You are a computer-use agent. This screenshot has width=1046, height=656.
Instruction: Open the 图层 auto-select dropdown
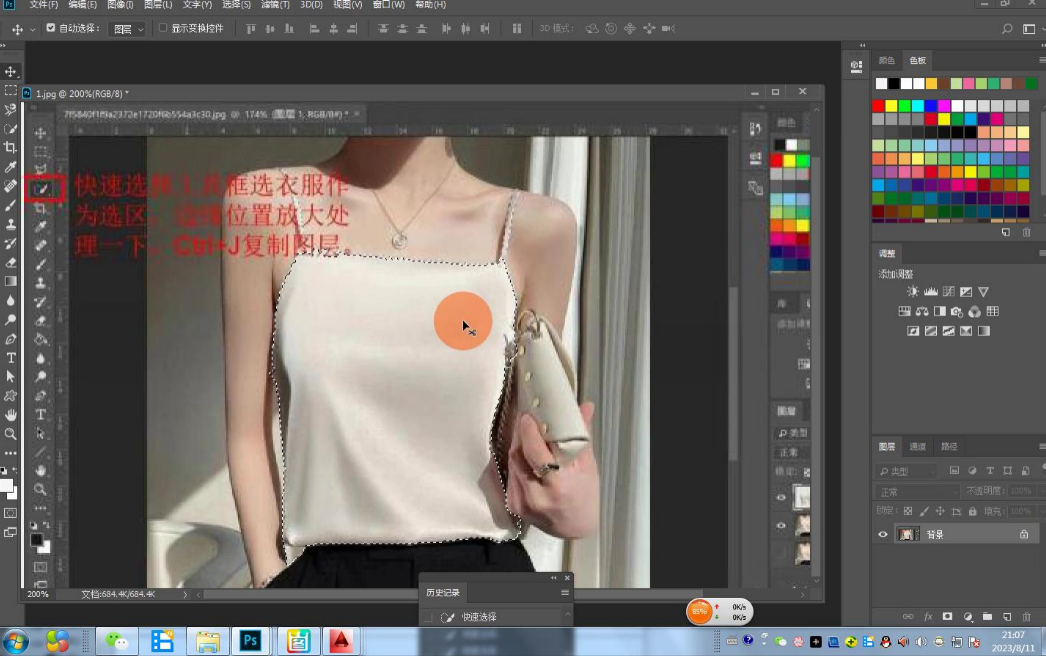[x=127, y=29]
